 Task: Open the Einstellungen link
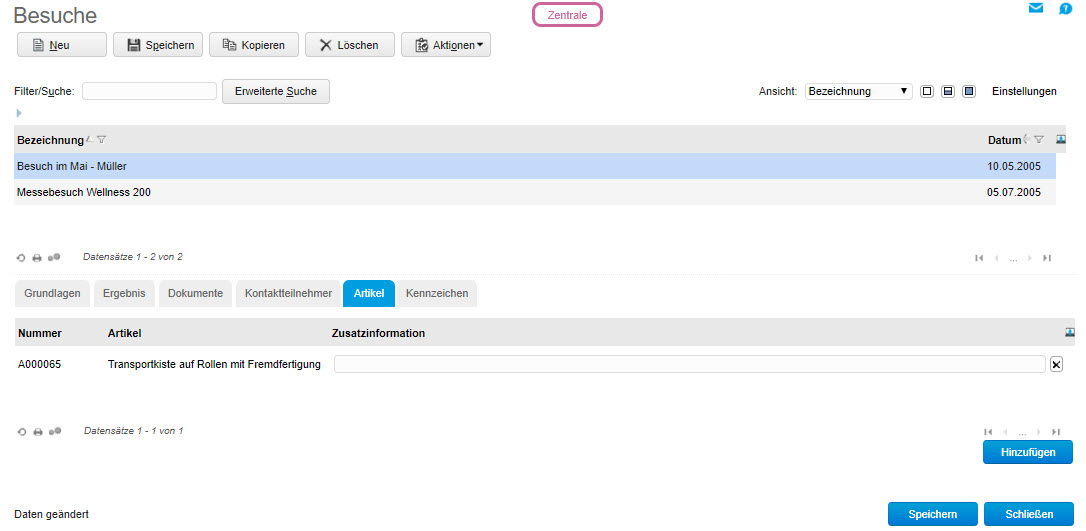pos(1024,91)
